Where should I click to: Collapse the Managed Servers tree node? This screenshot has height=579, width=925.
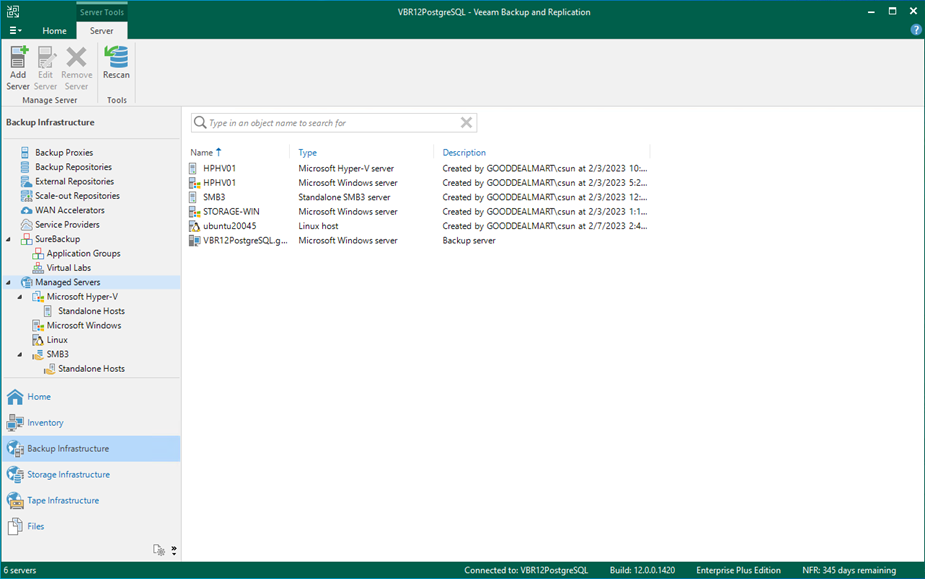coord(8,282)
